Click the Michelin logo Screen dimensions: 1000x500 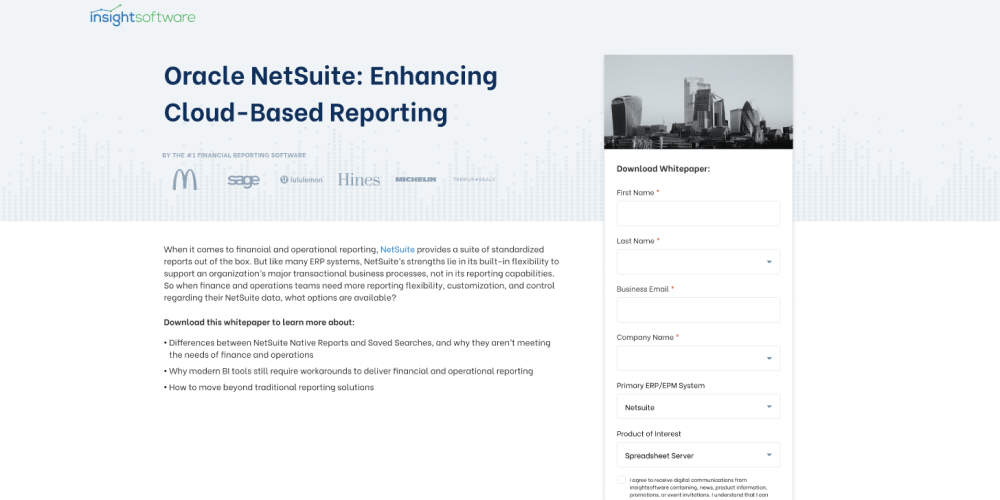(x=416, y=180)
